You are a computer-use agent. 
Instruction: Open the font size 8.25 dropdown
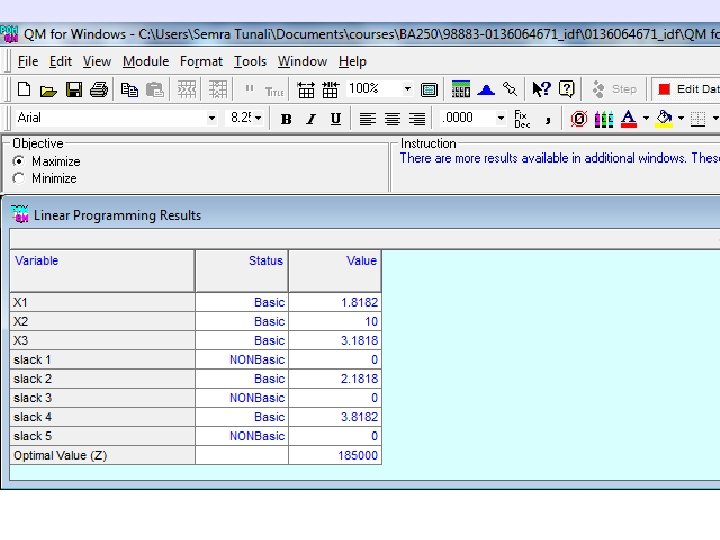[x=259, y=118]
